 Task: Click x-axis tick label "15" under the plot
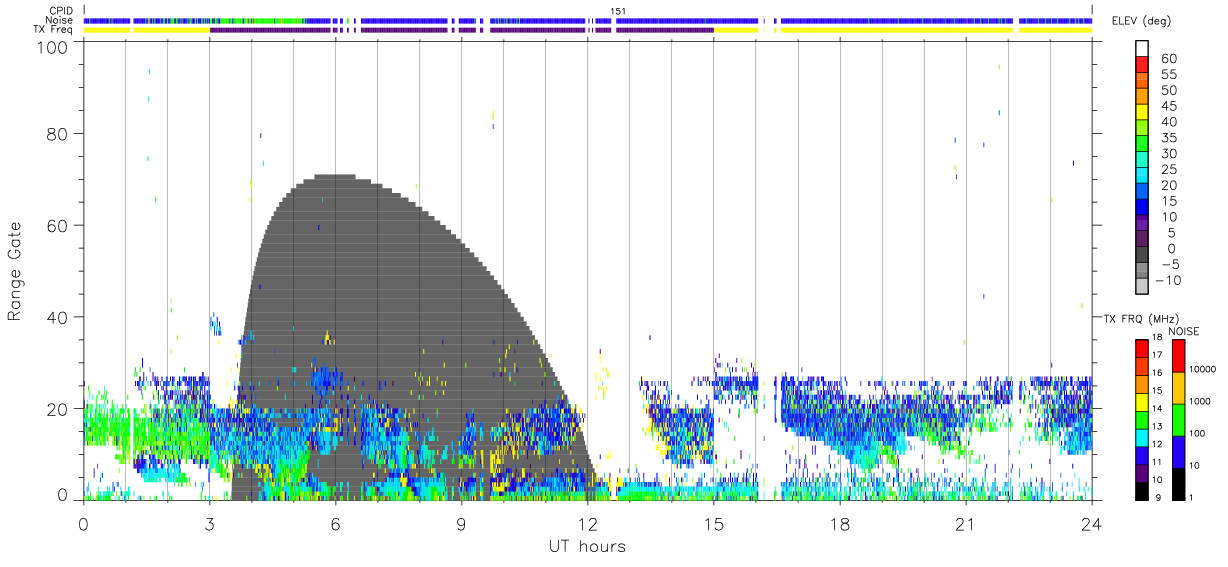pos(713,524)
